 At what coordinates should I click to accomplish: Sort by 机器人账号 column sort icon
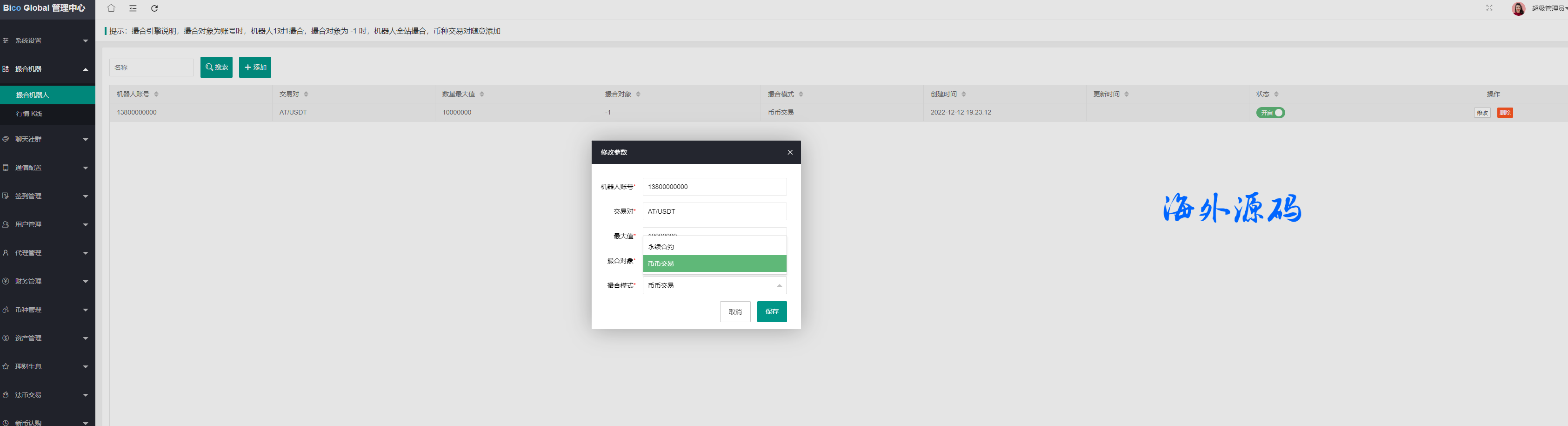pos(156,95)
